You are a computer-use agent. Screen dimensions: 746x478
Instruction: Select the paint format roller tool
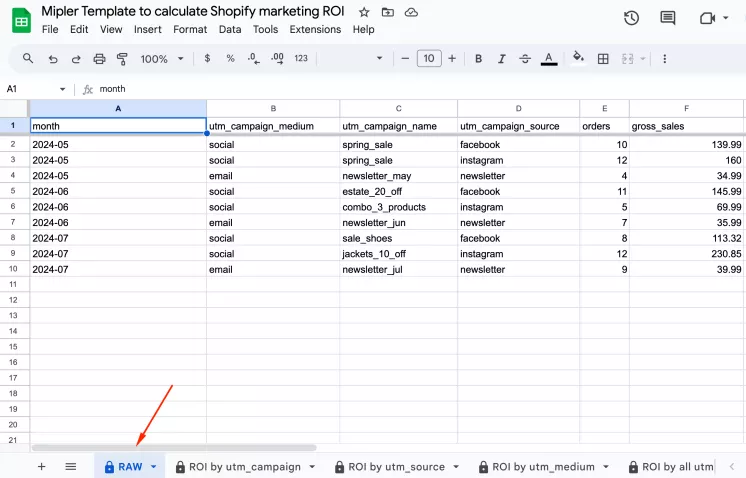pyautogui.click(x=122, y=59)
